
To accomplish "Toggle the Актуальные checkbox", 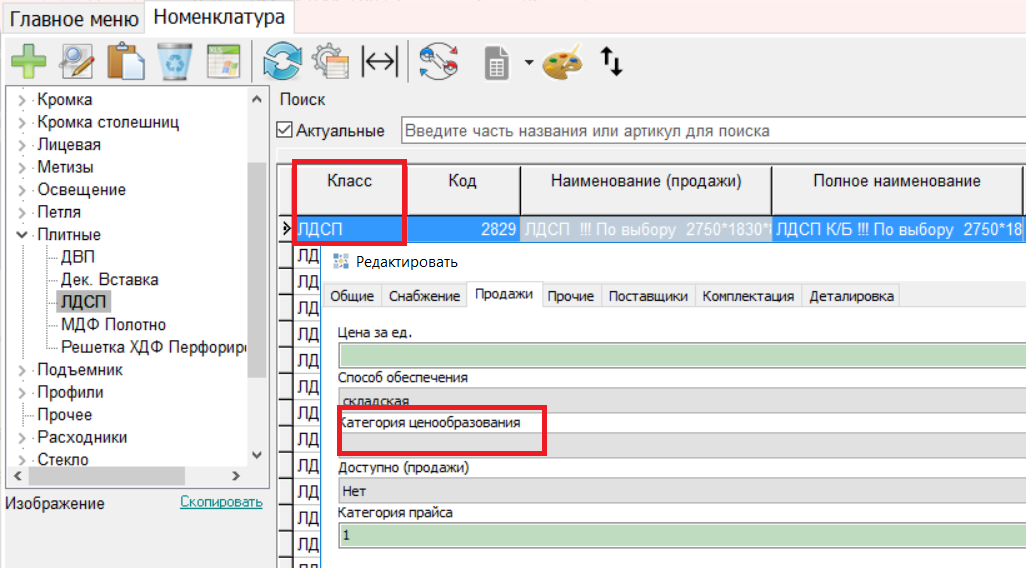I will coord(285,131).
